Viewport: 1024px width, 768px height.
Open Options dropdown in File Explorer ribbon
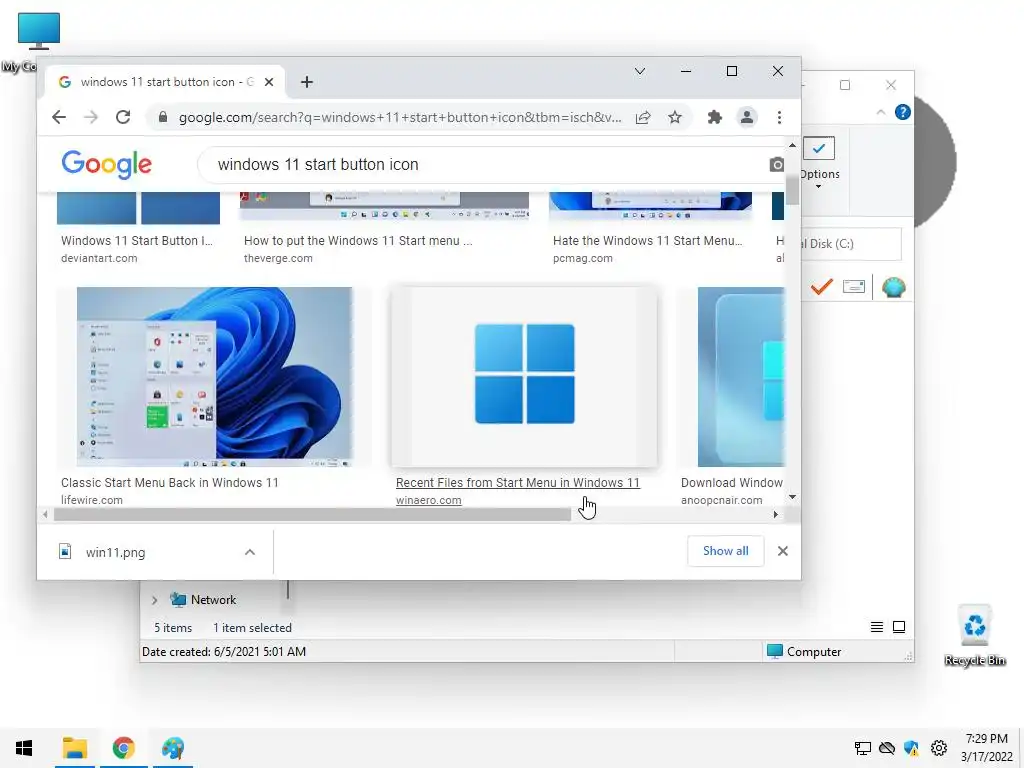coord(819,163)
